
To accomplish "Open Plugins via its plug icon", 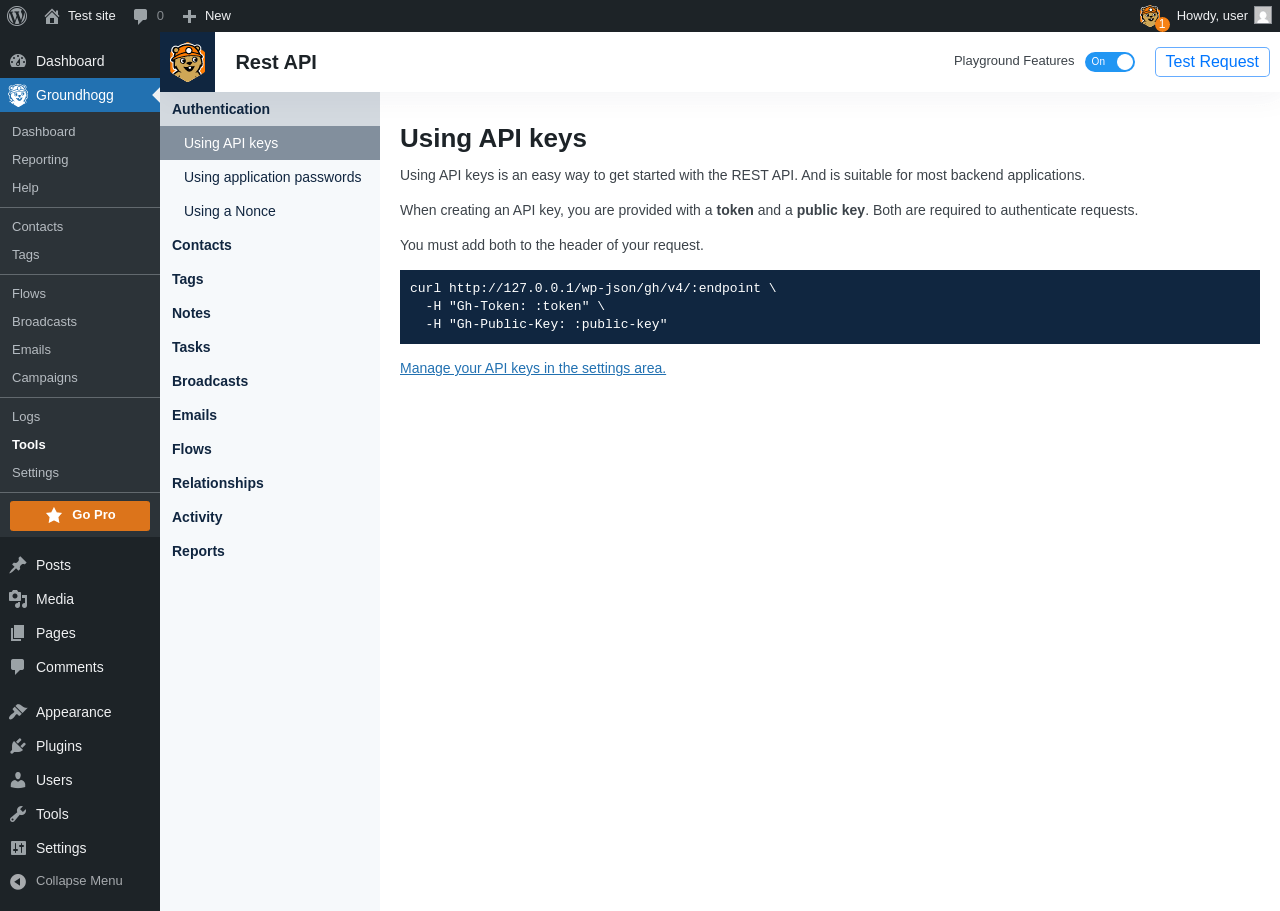I will coord(18,746).
